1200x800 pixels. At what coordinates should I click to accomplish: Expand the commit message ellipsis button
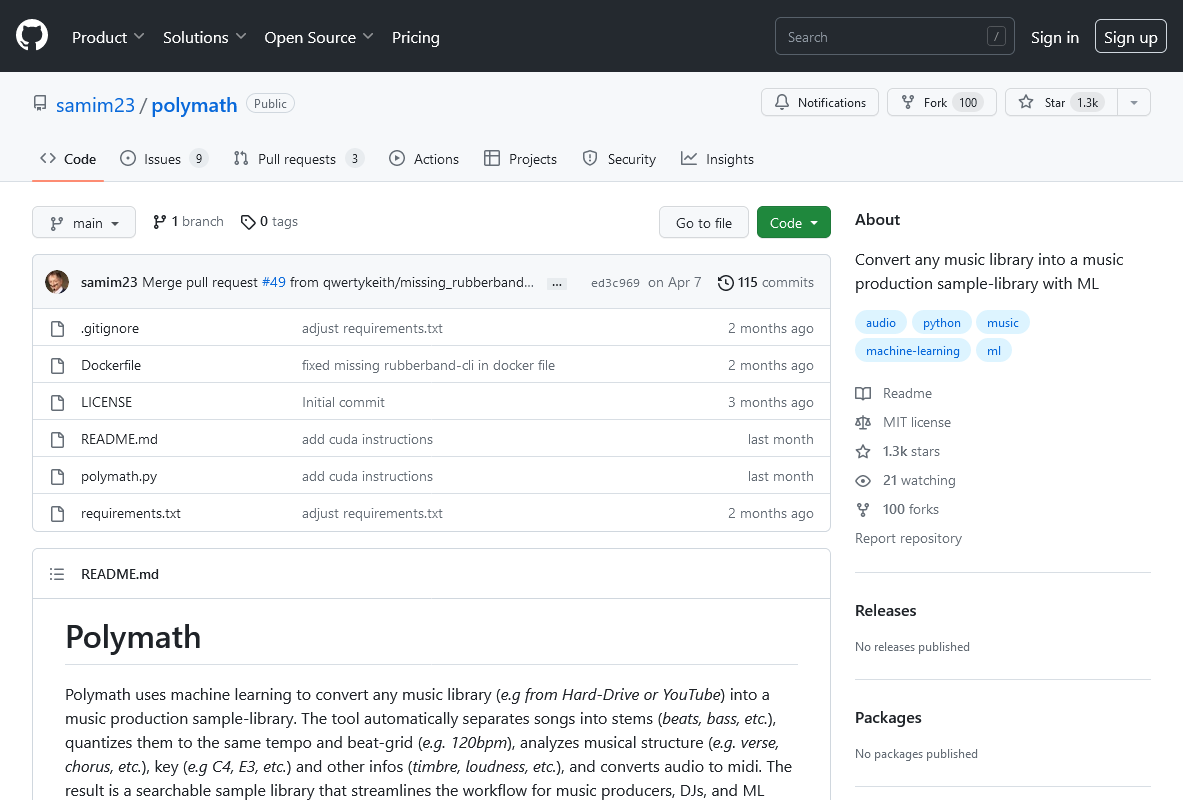[x=558, y=284]
